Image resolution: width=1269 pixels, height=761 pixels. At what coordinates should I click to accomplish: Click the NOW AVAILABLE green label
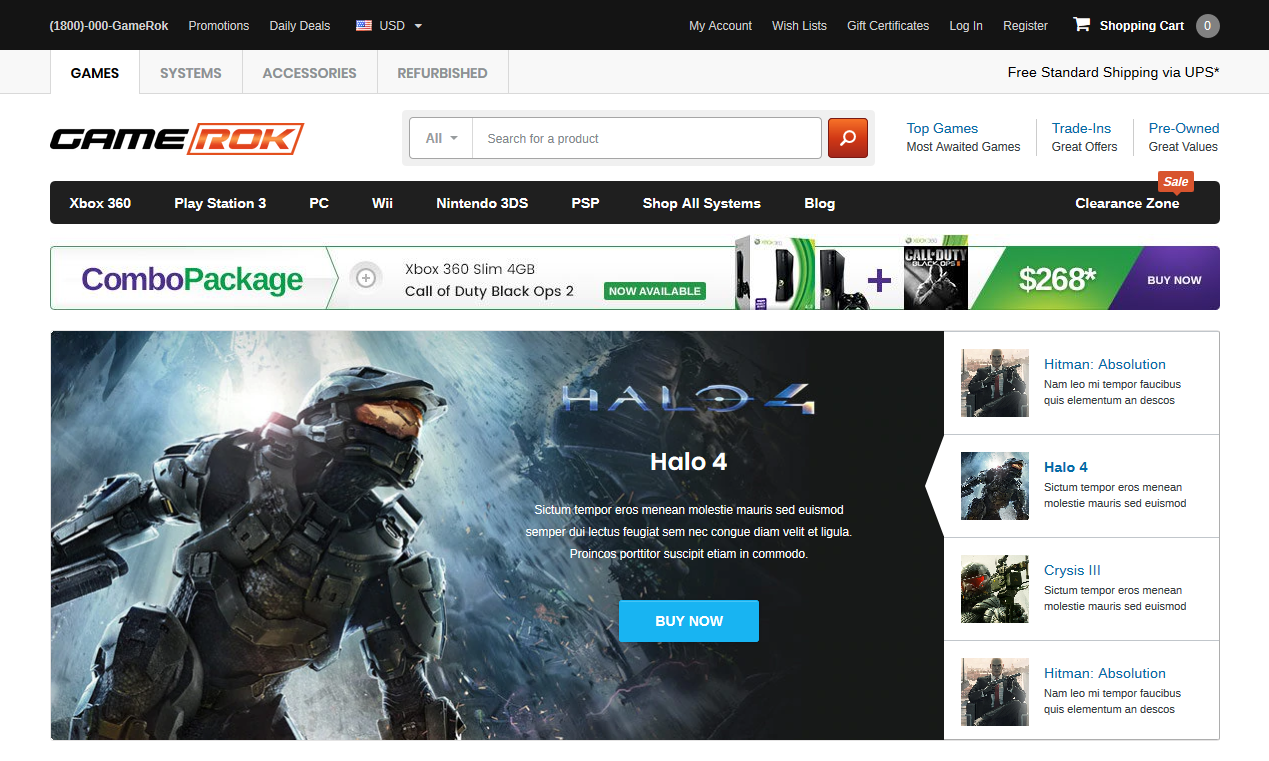(x=655, y=291)
